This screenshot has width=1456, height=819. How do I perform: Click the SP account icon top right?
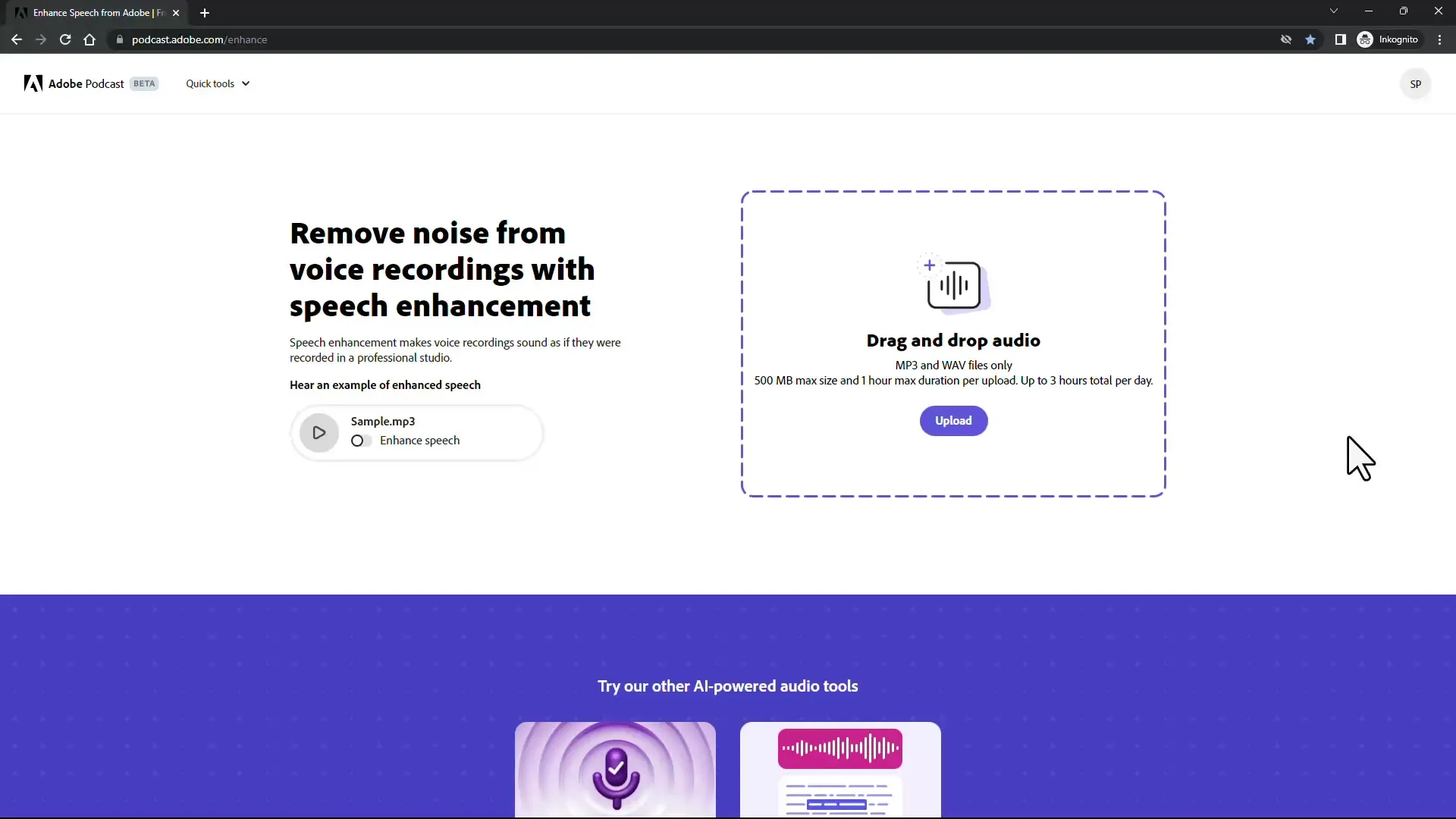point(1415,83)
